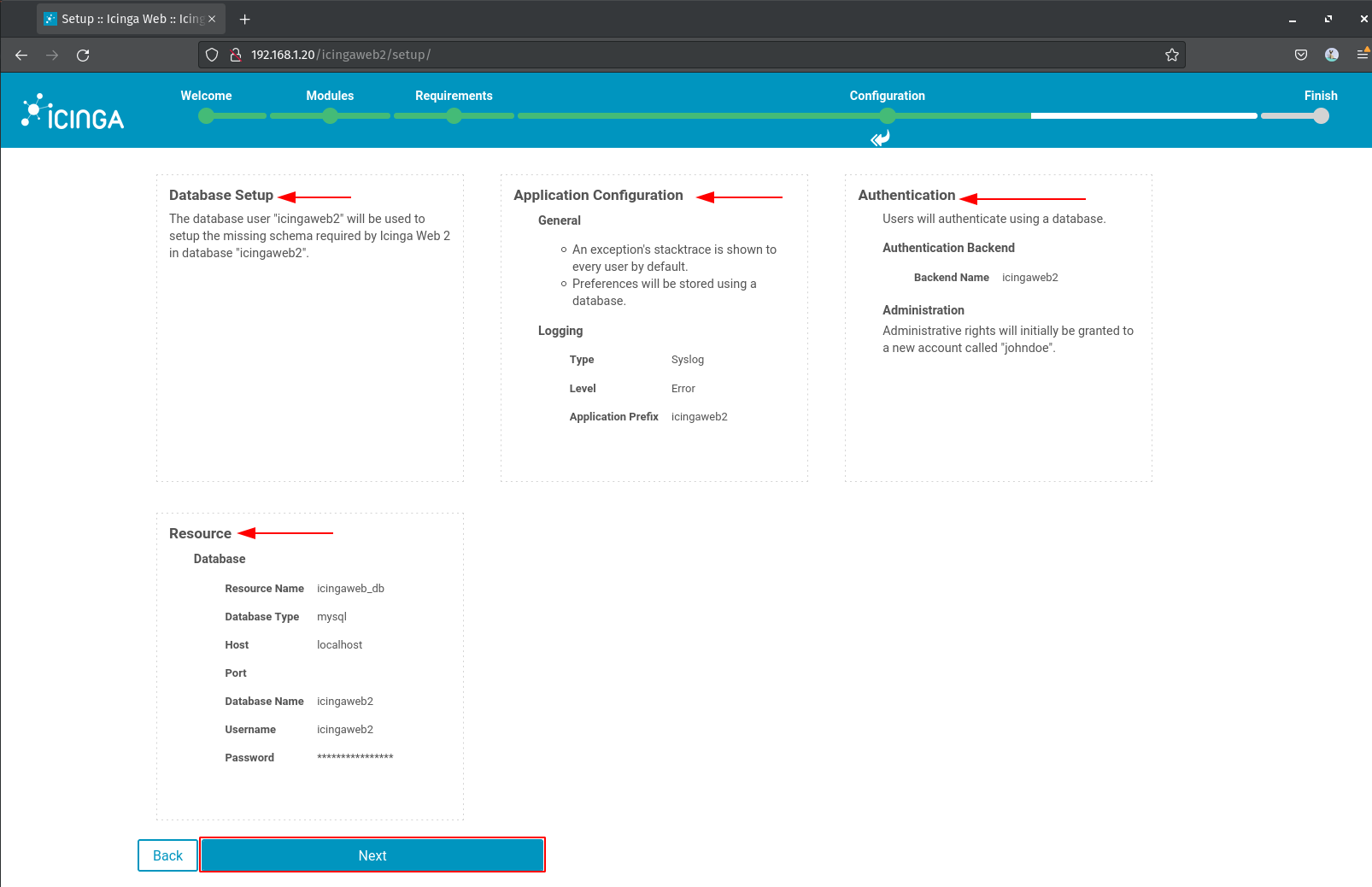Go to the Welcome wizard step
The image size is (1372, 887).
click(x=206, y=96)
